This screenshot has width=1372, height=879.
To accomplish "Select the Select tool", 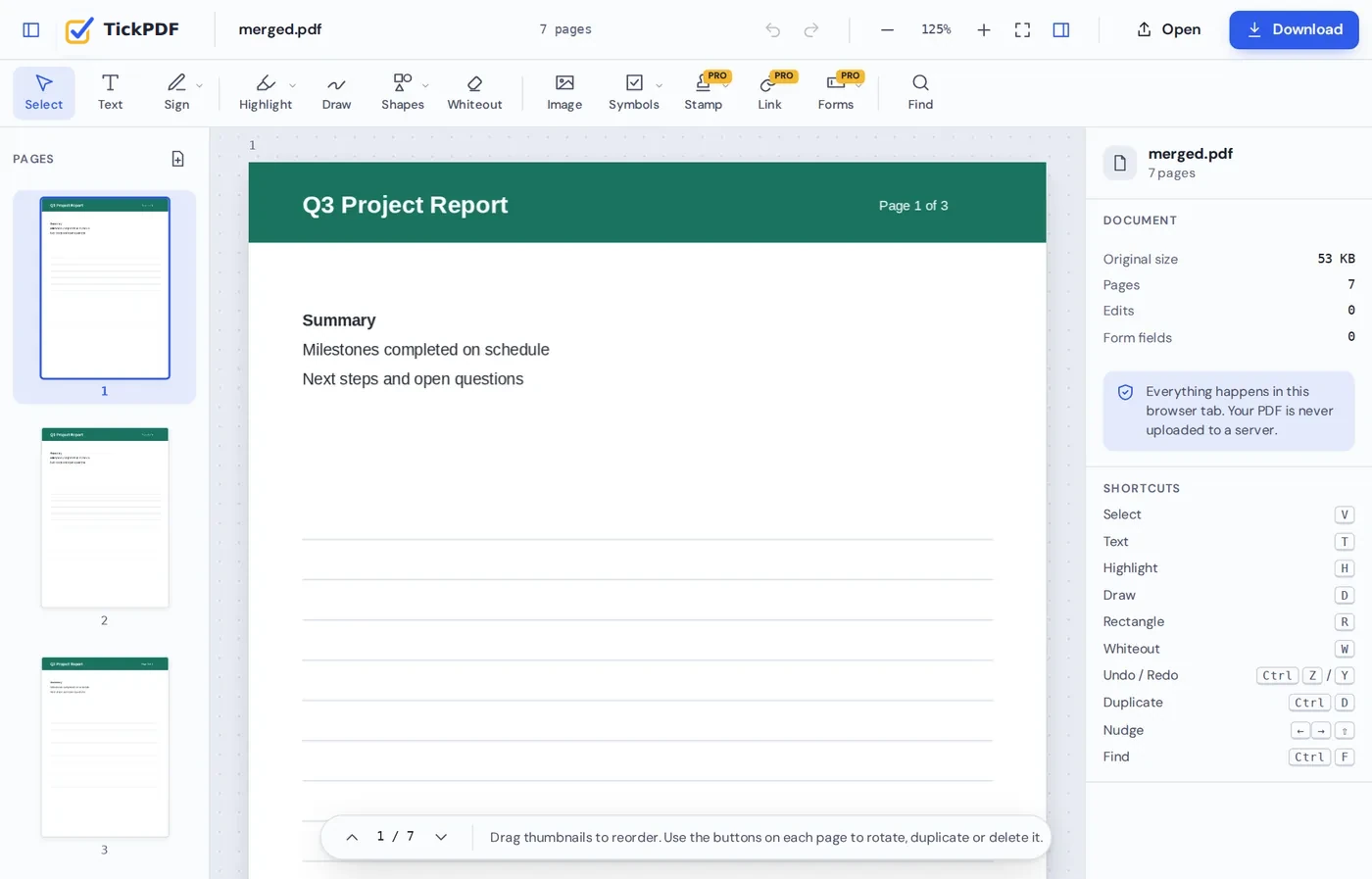I will pyautogui.click(x=43, y=93).
